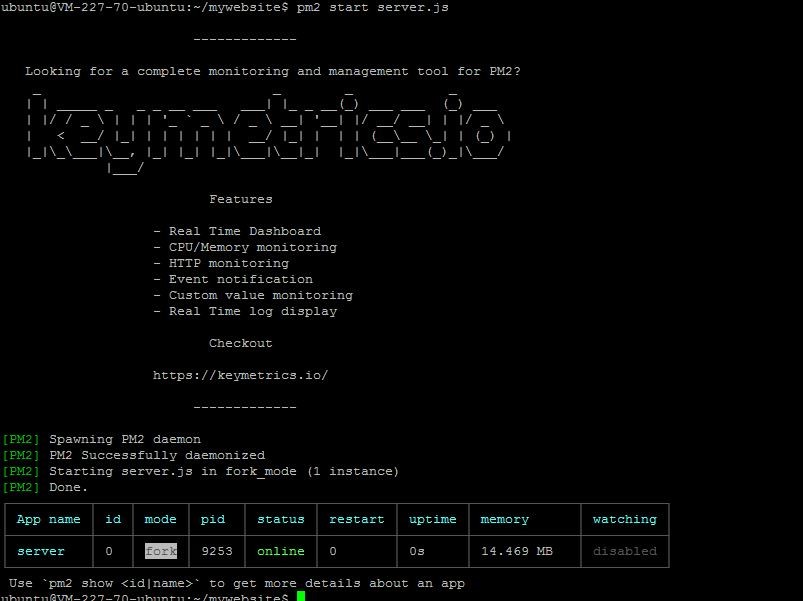
Task: Click the highlighted 'fork' mode cell
Action: tap(161, 551)
